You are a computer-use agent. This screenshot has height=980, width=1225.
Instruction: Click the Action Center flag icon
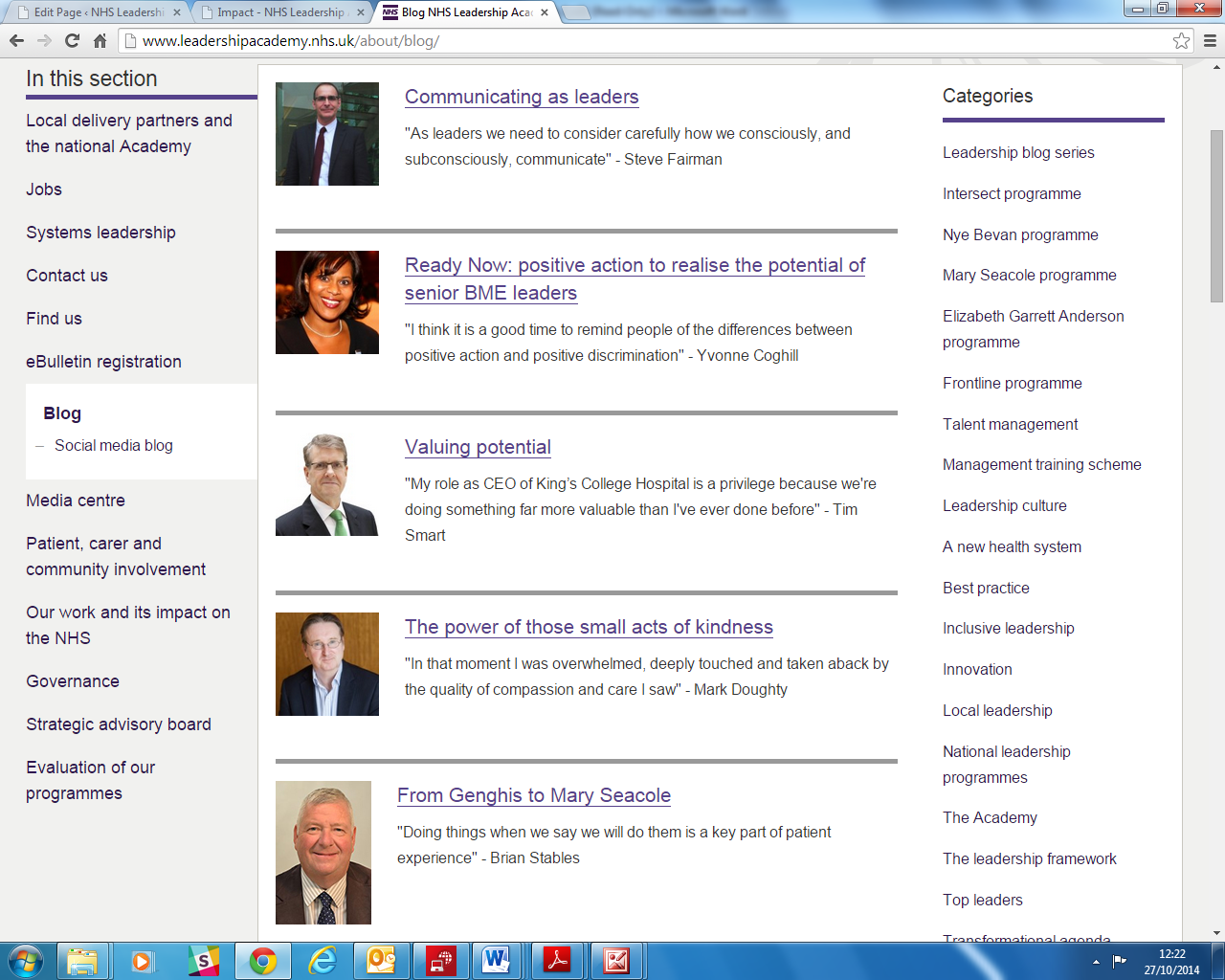(1119, 961)
